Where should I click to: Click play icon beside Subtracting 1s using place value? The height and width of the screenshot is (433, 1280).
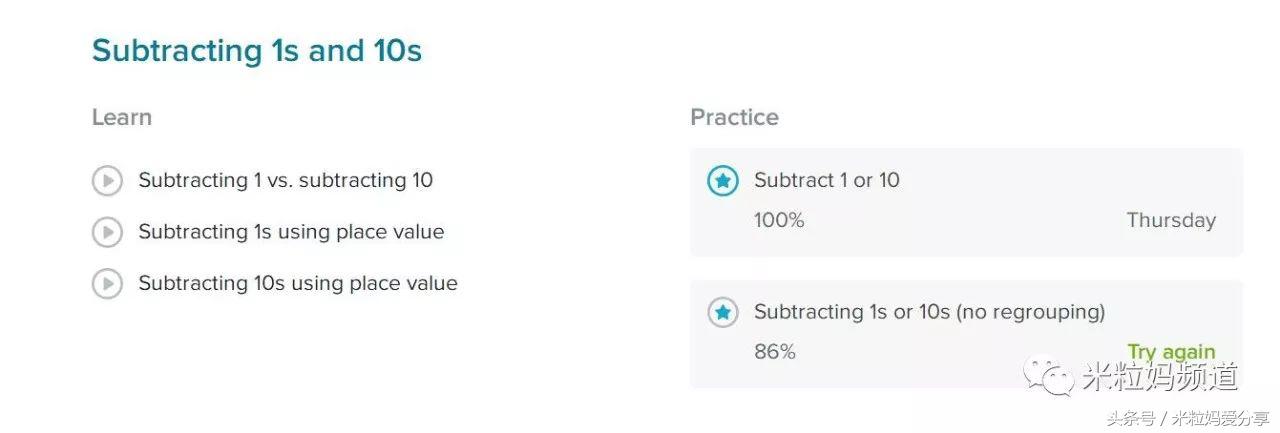coord(107,232)
